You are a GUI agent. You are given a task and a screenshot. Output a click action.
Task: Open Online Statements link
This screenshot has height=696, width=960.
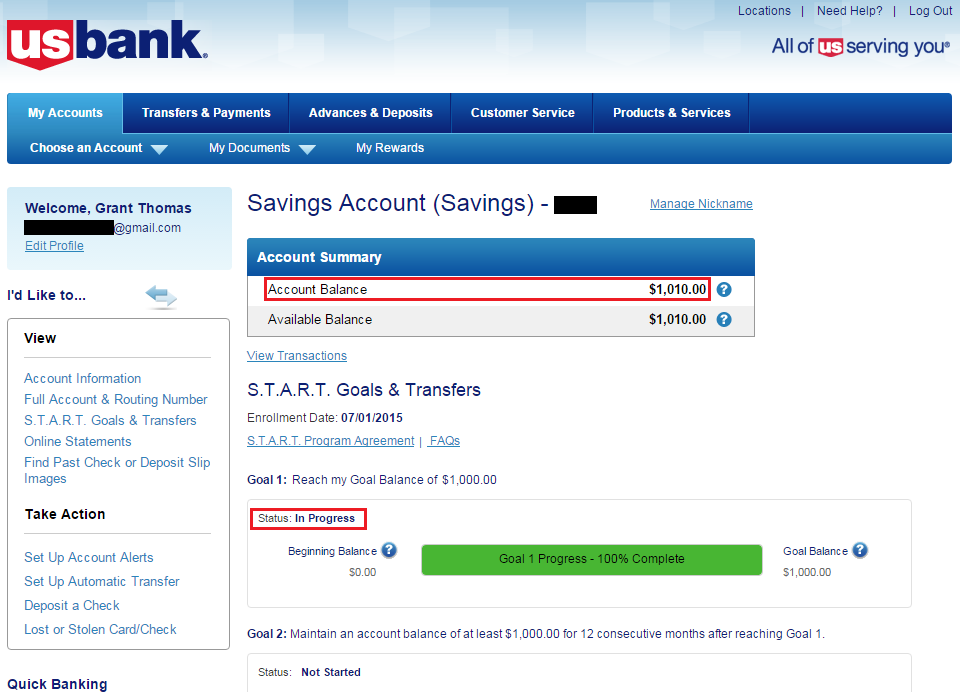[78, 441]
